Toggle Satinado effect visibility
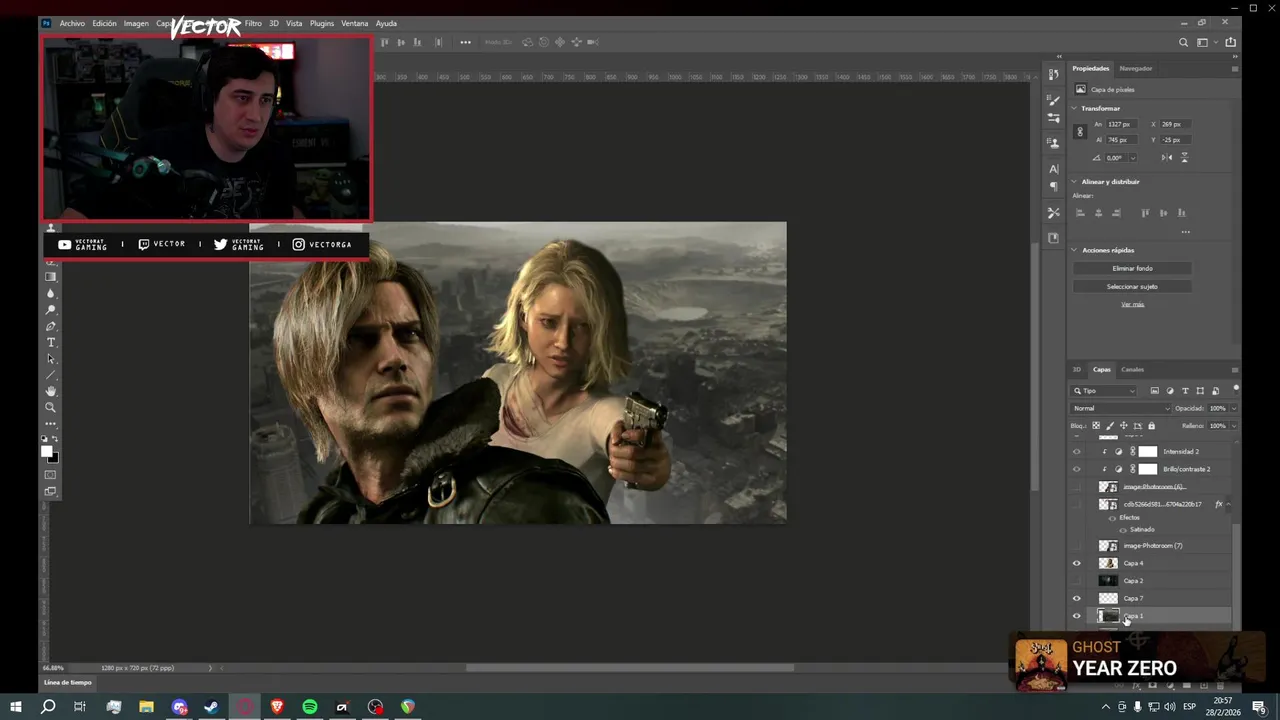Viewport: 1280px width, 720px height. pyautogui.click(x=1123, y=529)
